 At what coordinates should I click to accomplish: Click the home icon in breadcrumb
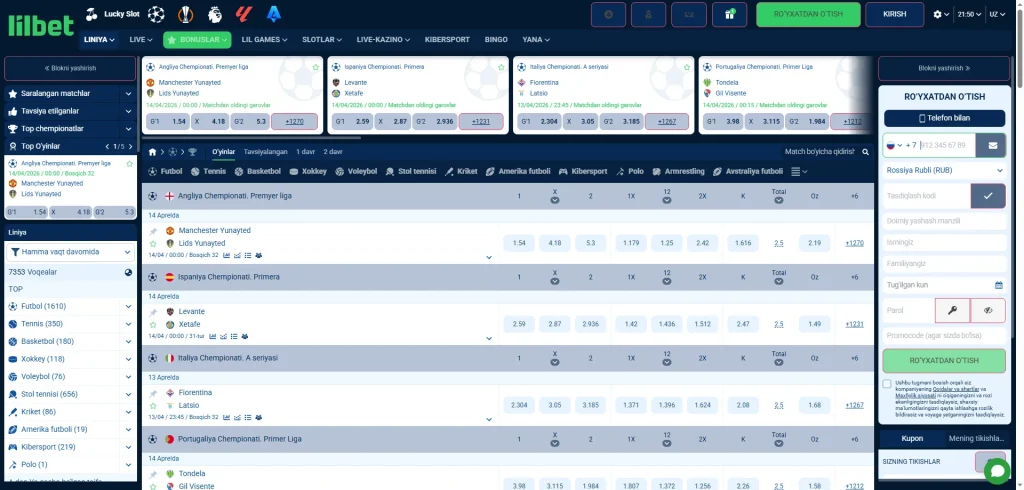pos(153,152)
